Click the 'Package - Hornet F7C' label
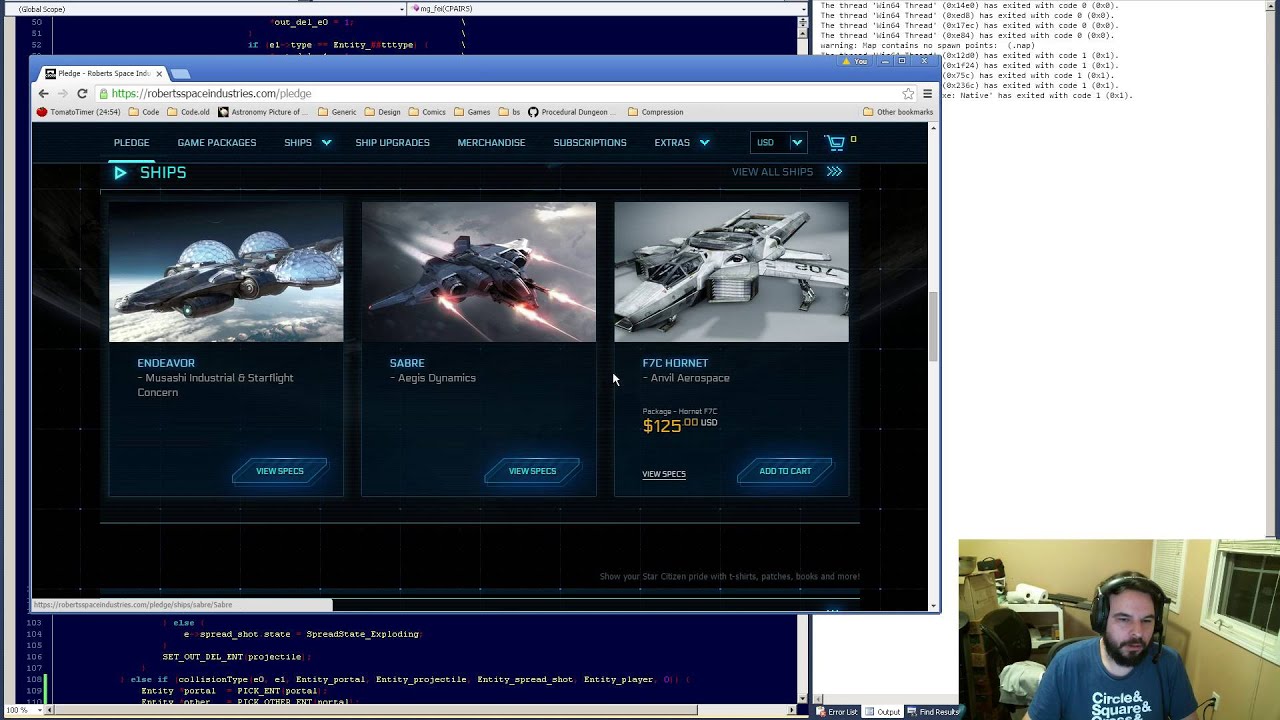This screenshot has height=720, width=1280. [680, 411]
